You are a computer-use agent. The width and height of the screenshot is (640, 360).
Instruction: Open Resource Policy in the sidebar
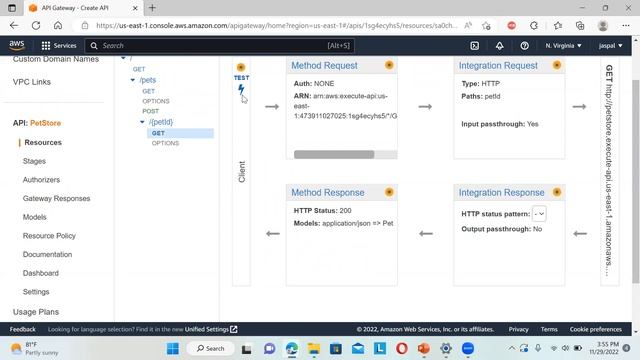click(49, 236)
